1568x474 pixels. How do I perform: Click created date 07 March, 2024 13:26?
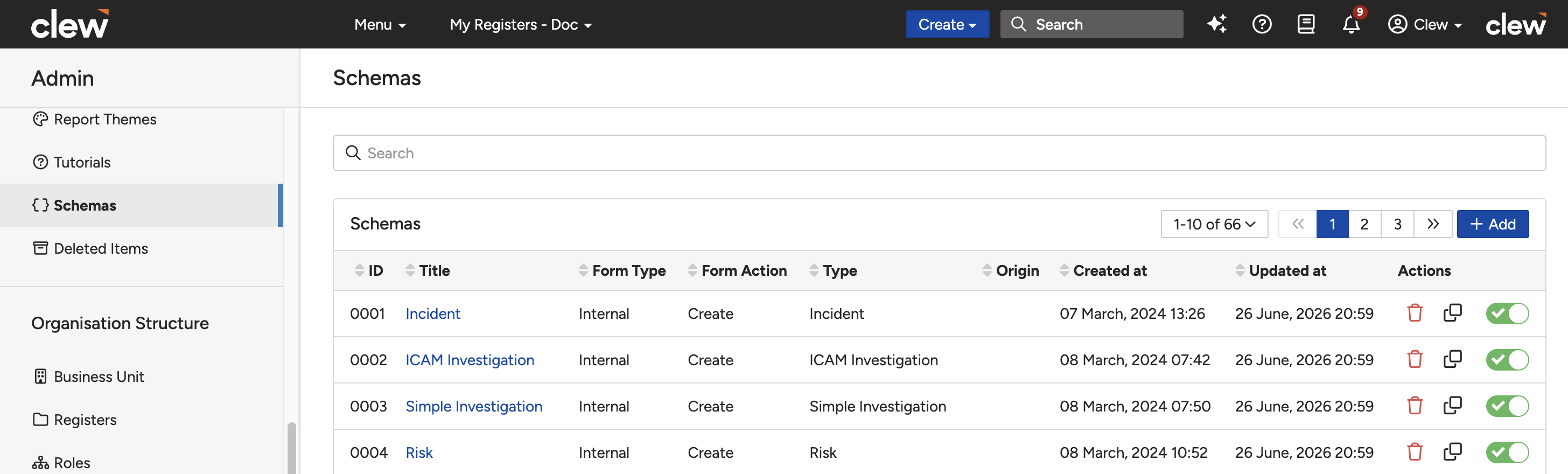(1132, 313)
